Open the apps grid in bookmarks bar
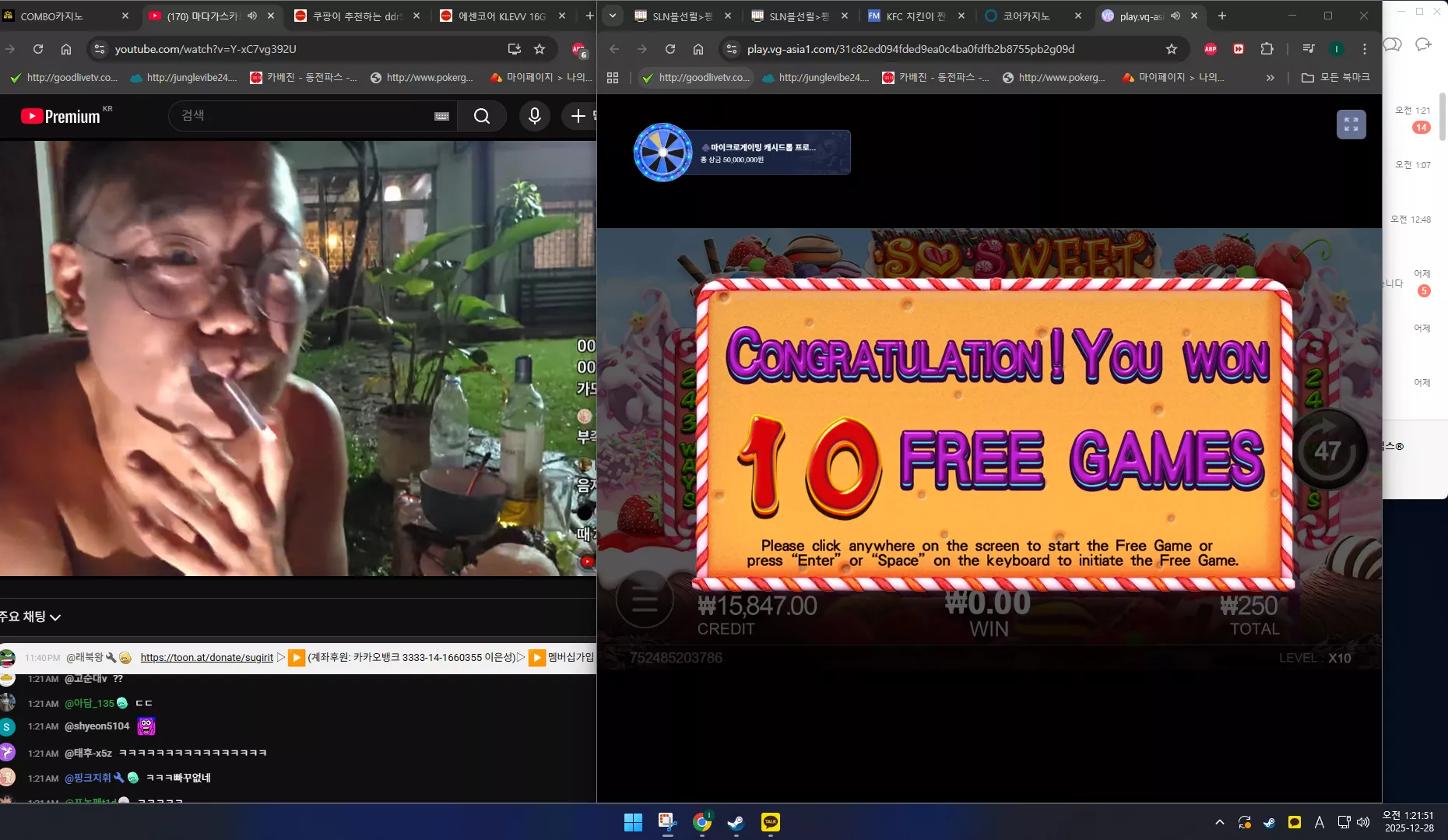Image resolution: width=1448 pixels, height=840 pixels. [x=613, y=78]
